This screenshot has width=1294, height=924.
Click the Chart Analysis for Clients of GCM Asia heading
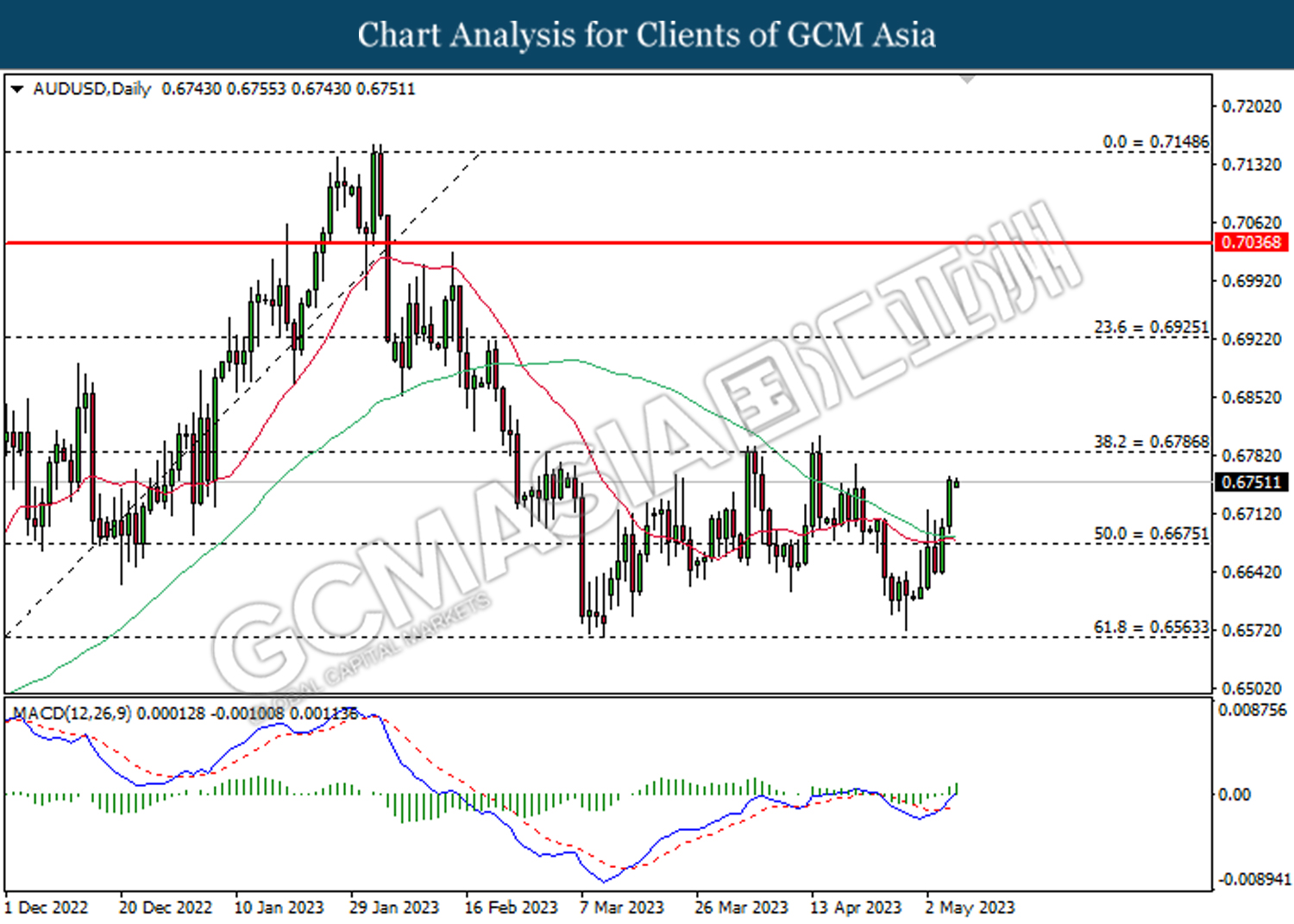(x=647, y=35)
